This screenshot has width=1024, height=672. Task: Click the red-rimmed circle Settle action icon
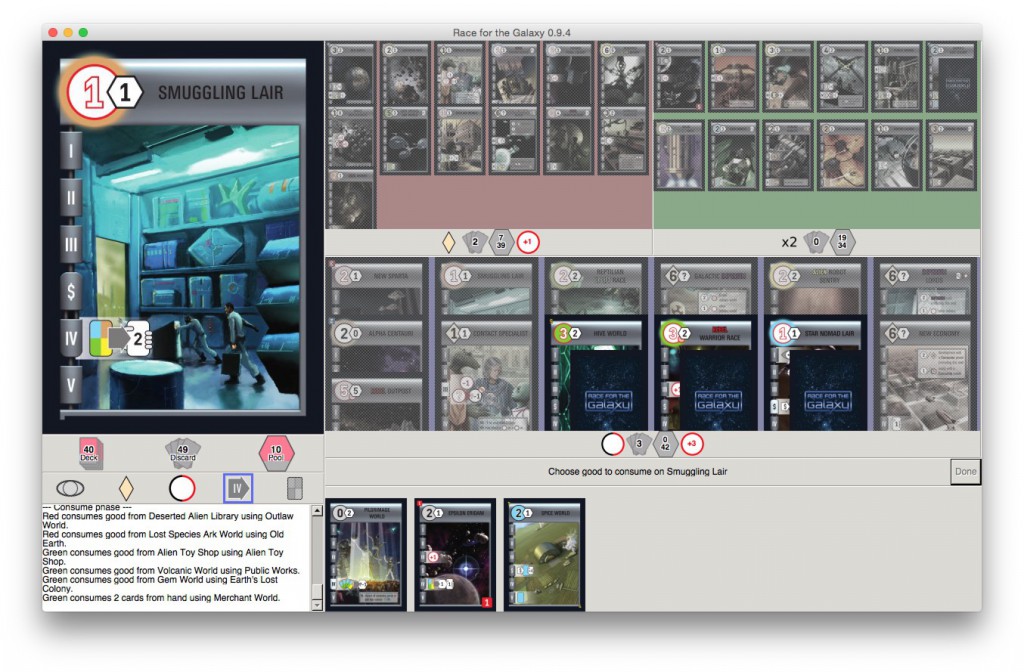tap(181, 488)
